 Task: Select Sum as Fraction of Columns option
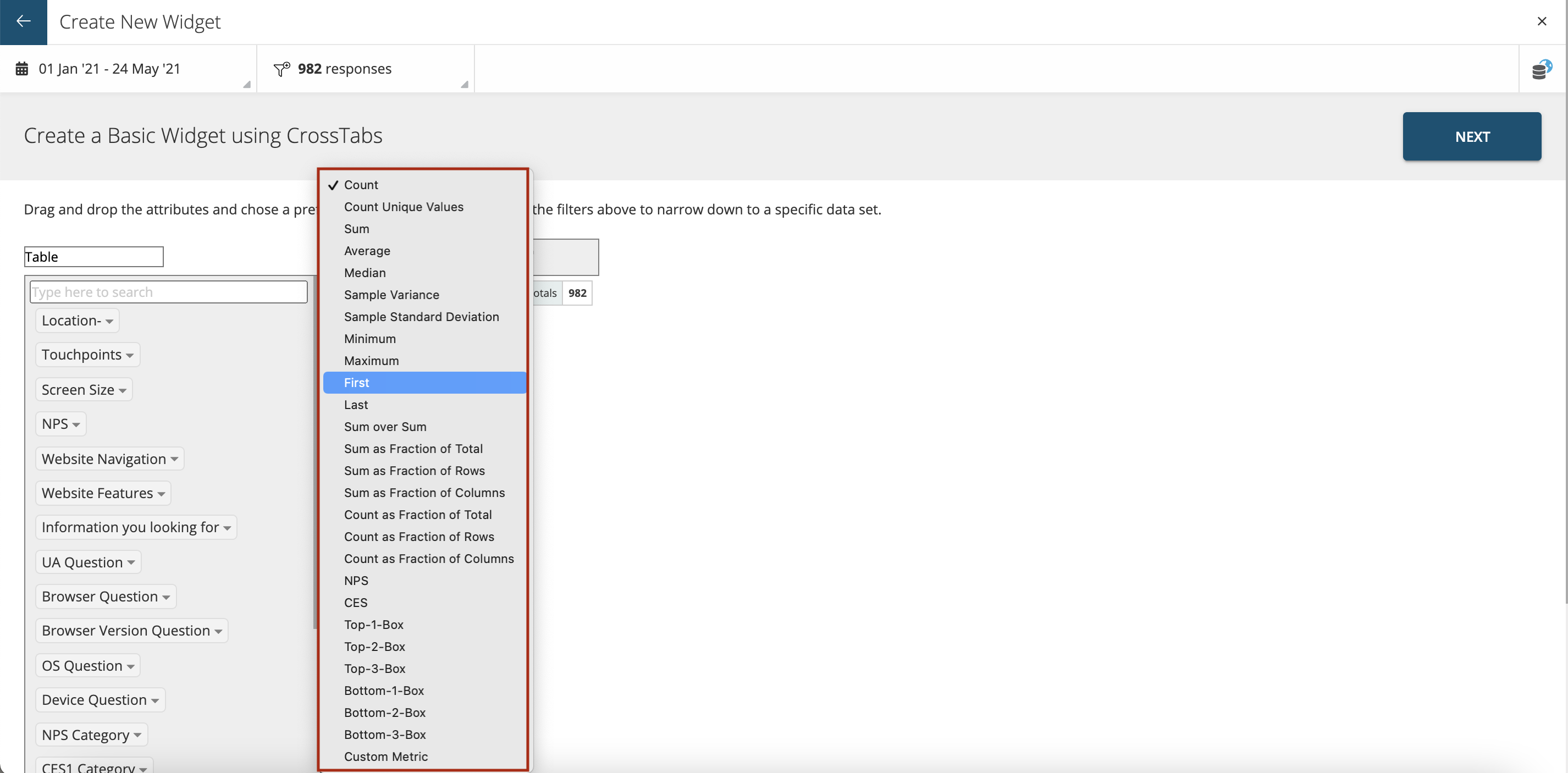(x=425, y=492)
